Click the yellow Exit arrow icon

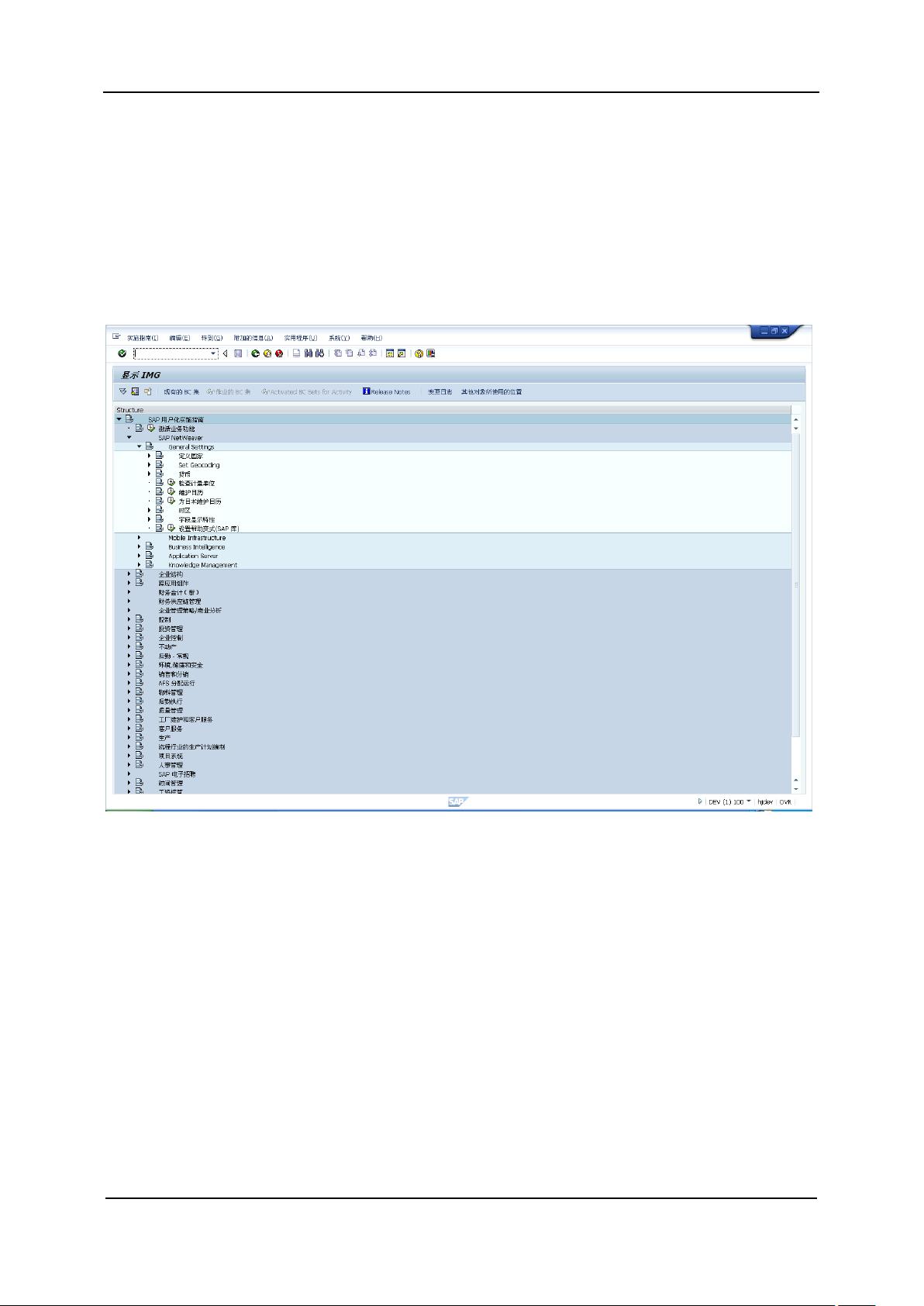[x=267, y=353]
